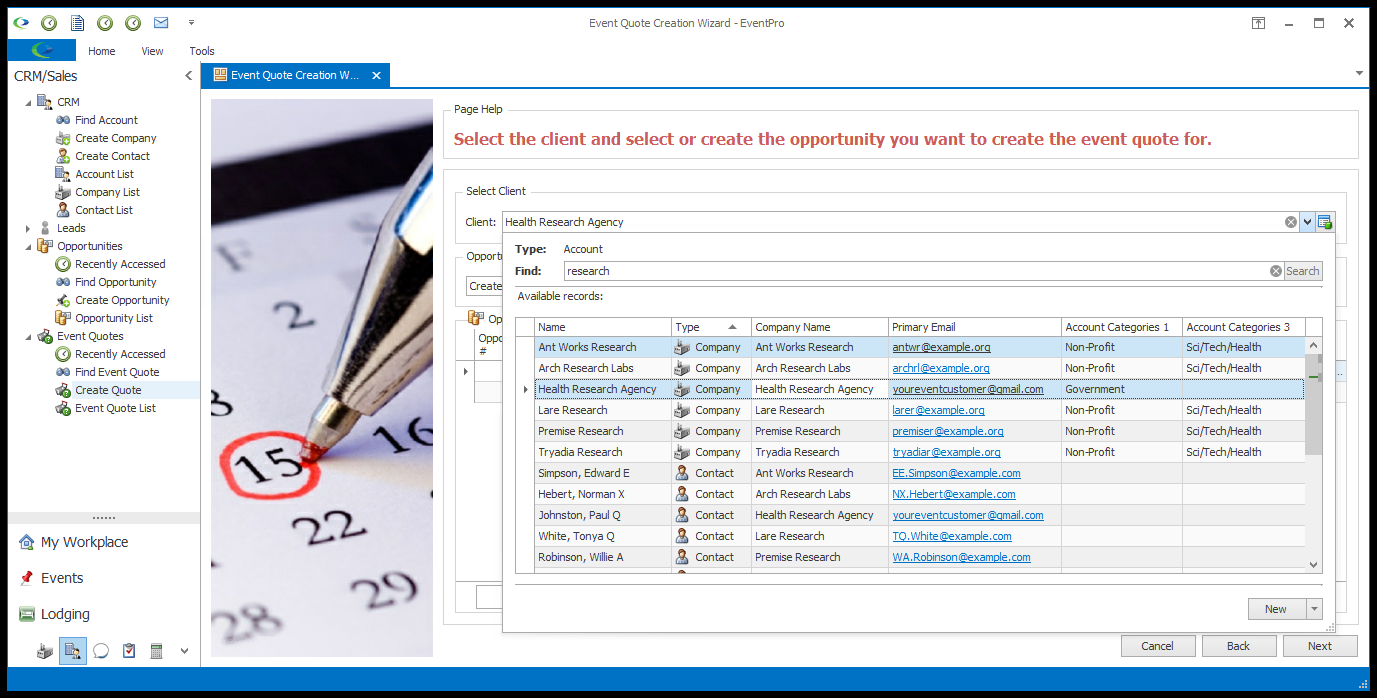Open the View menu

[x=153, y=51]
